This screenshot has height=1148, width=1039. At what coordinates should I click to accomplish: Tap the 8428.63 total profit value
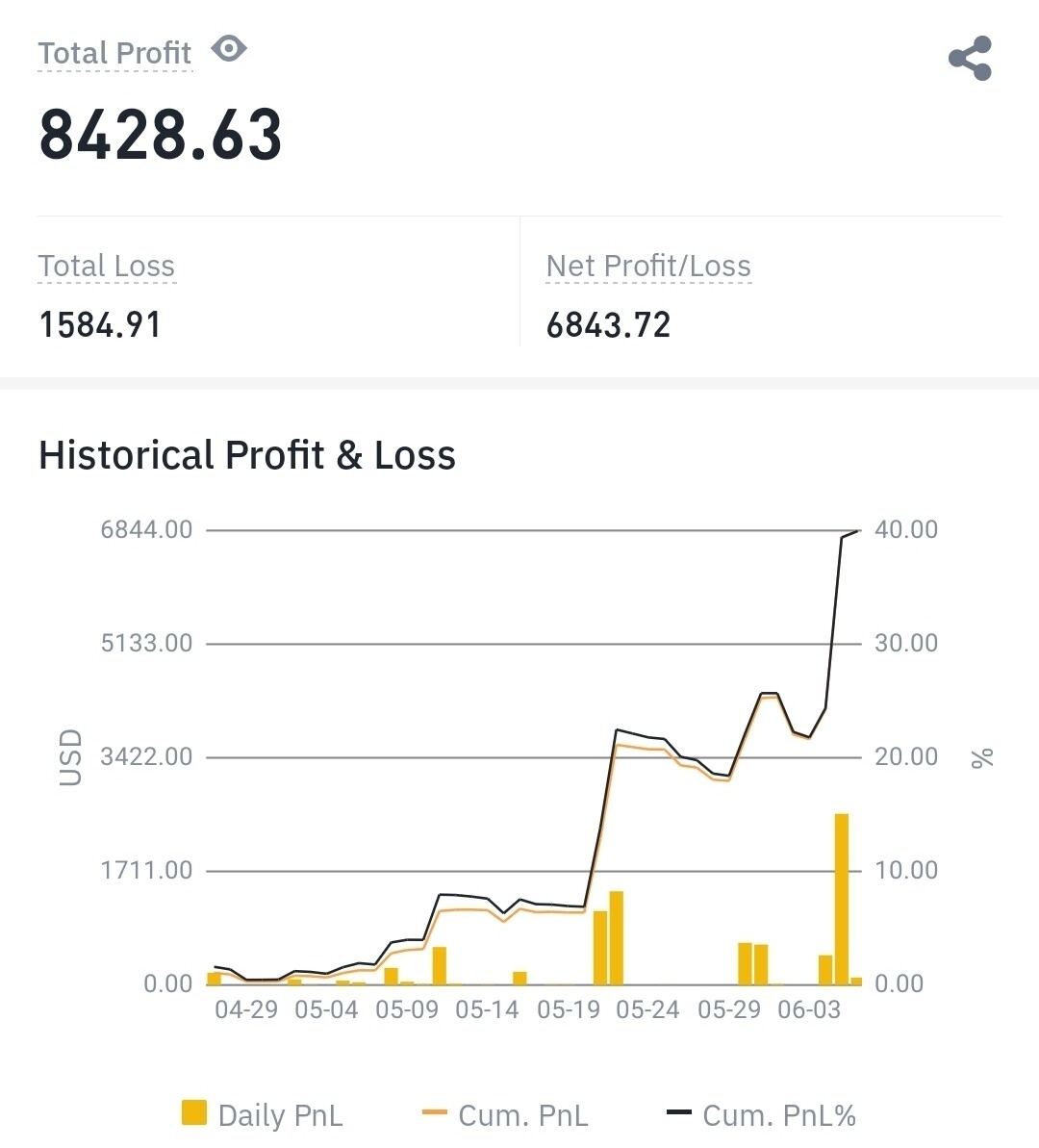click(161, 134)
